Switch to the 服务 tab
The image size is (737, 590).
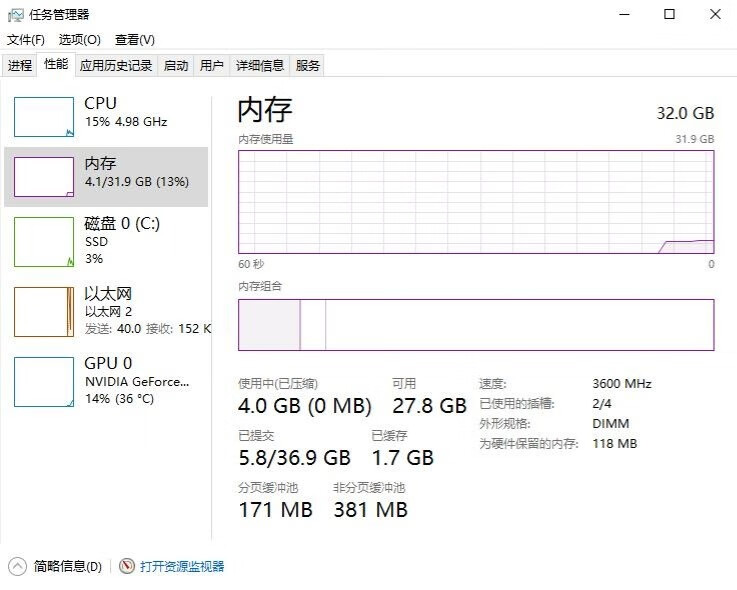pos(308,66)
